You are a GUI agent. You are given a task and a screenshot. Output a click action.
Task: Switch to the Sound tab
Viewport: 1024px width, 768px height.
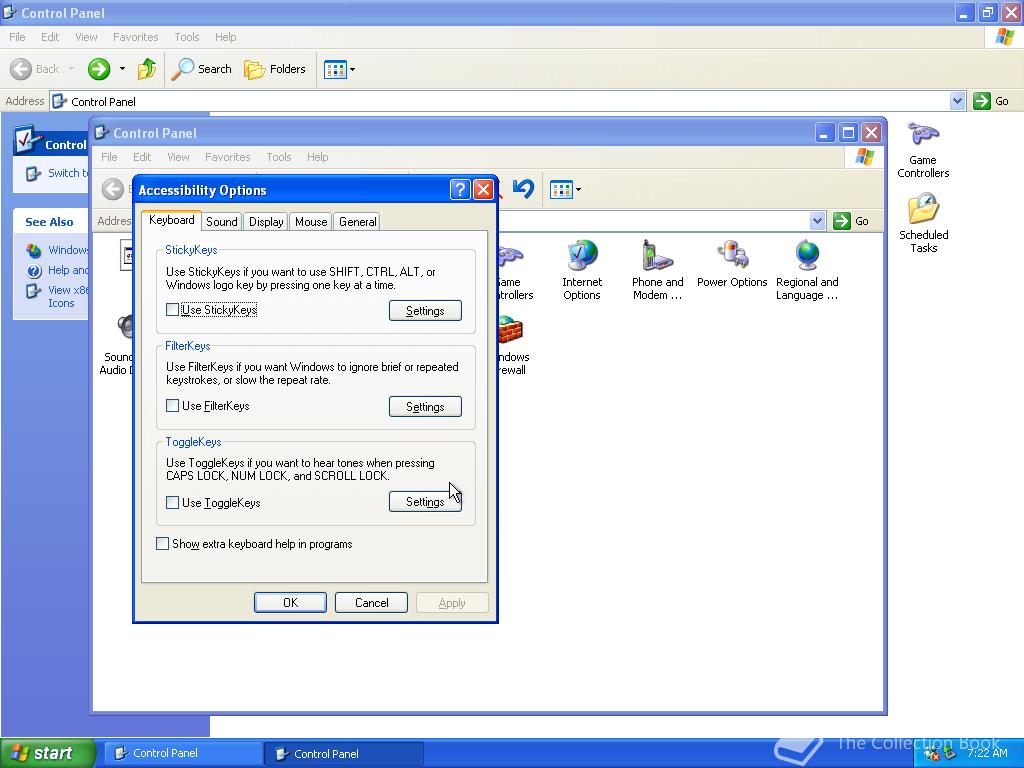click(x=221, y=221)
